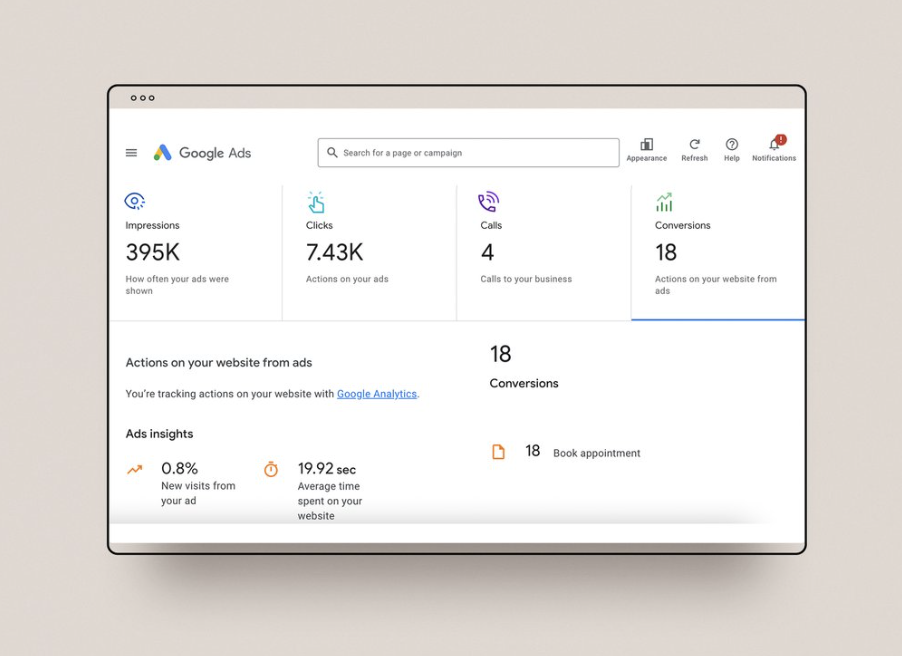Click the orange trend arrow icon
The width and height of the screenshot is (902, 656).
point(135,470)
